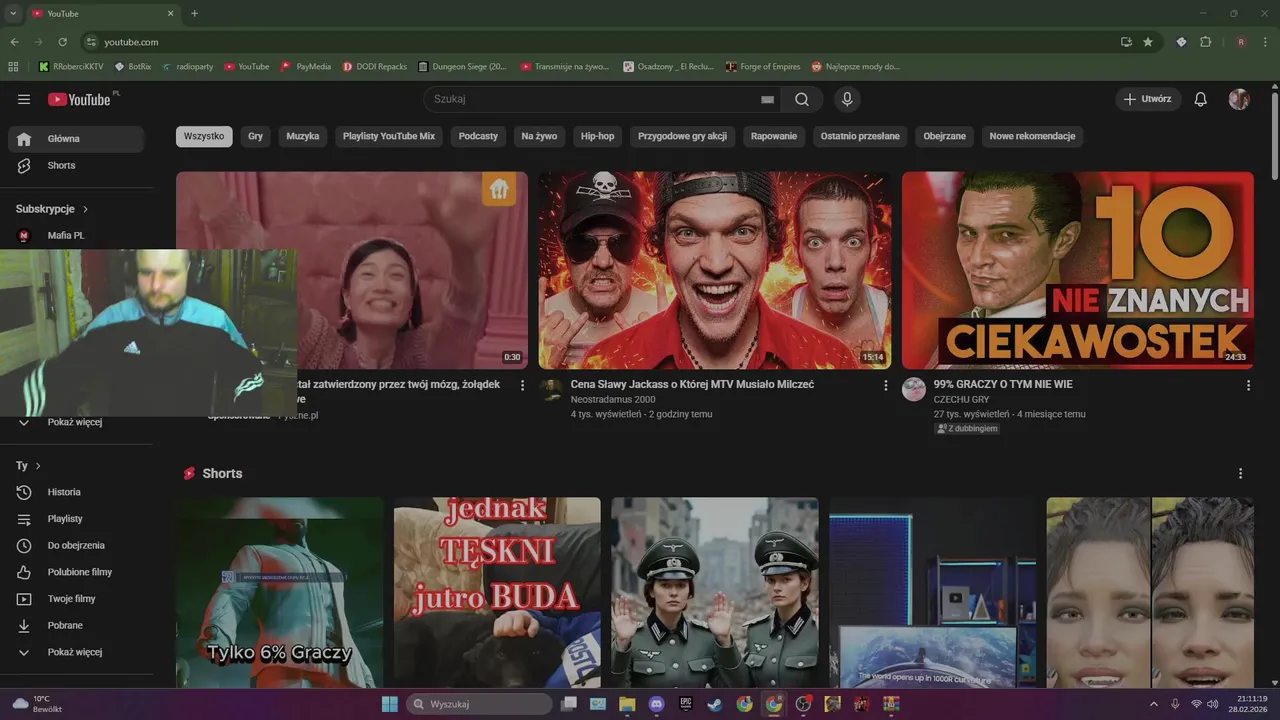Open Epic Games launcher from taskbar
This screenshot has width=1280, height=720.
point(685,704)
